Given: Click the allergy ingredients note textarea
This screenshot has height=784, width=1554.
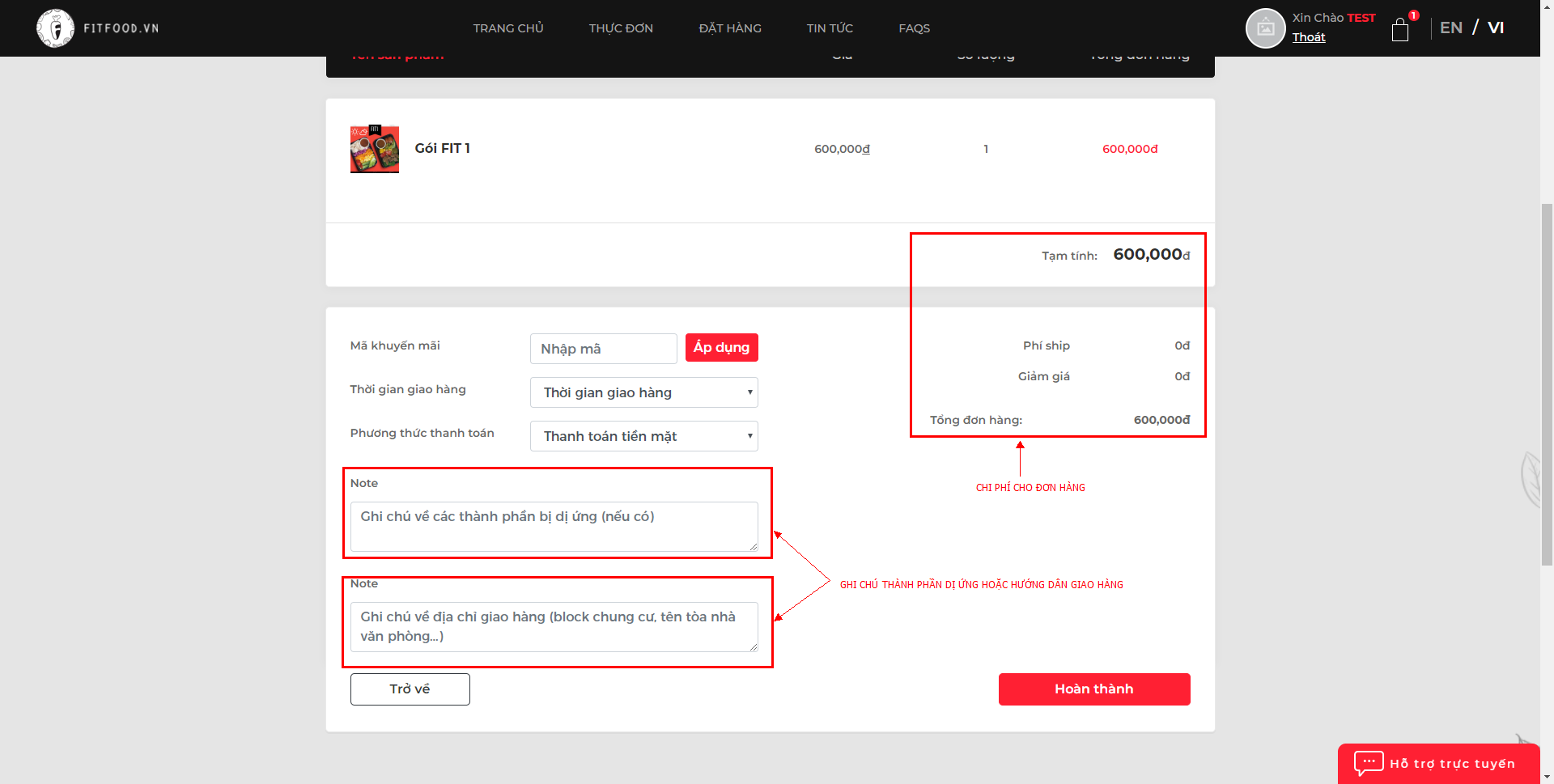Looking at the screenshot, I should click(x=554, y=526).
